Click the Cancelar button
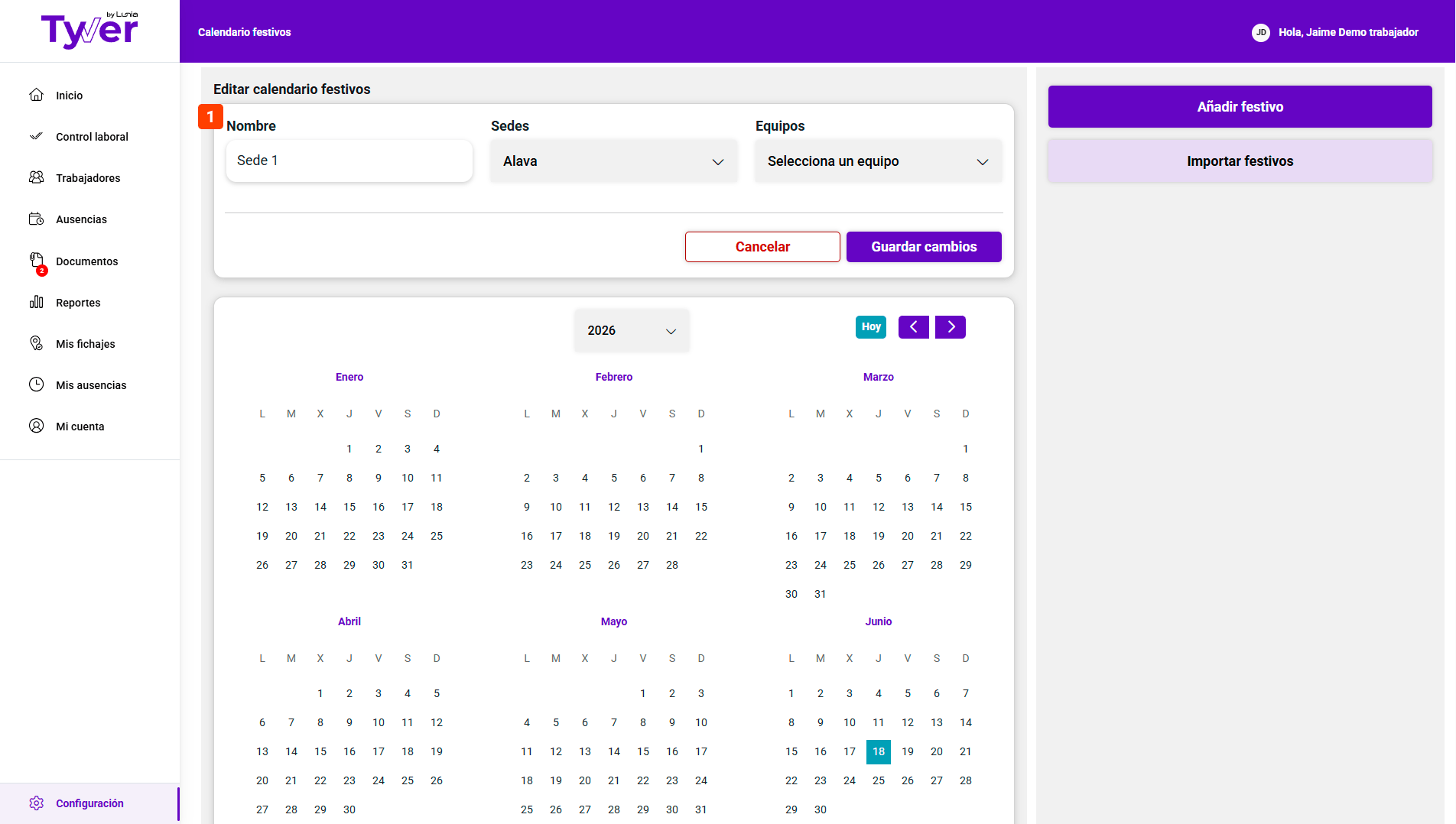The height and width of the screenshot is (824, 1456). pyautogui.click(x=762, y=247)
